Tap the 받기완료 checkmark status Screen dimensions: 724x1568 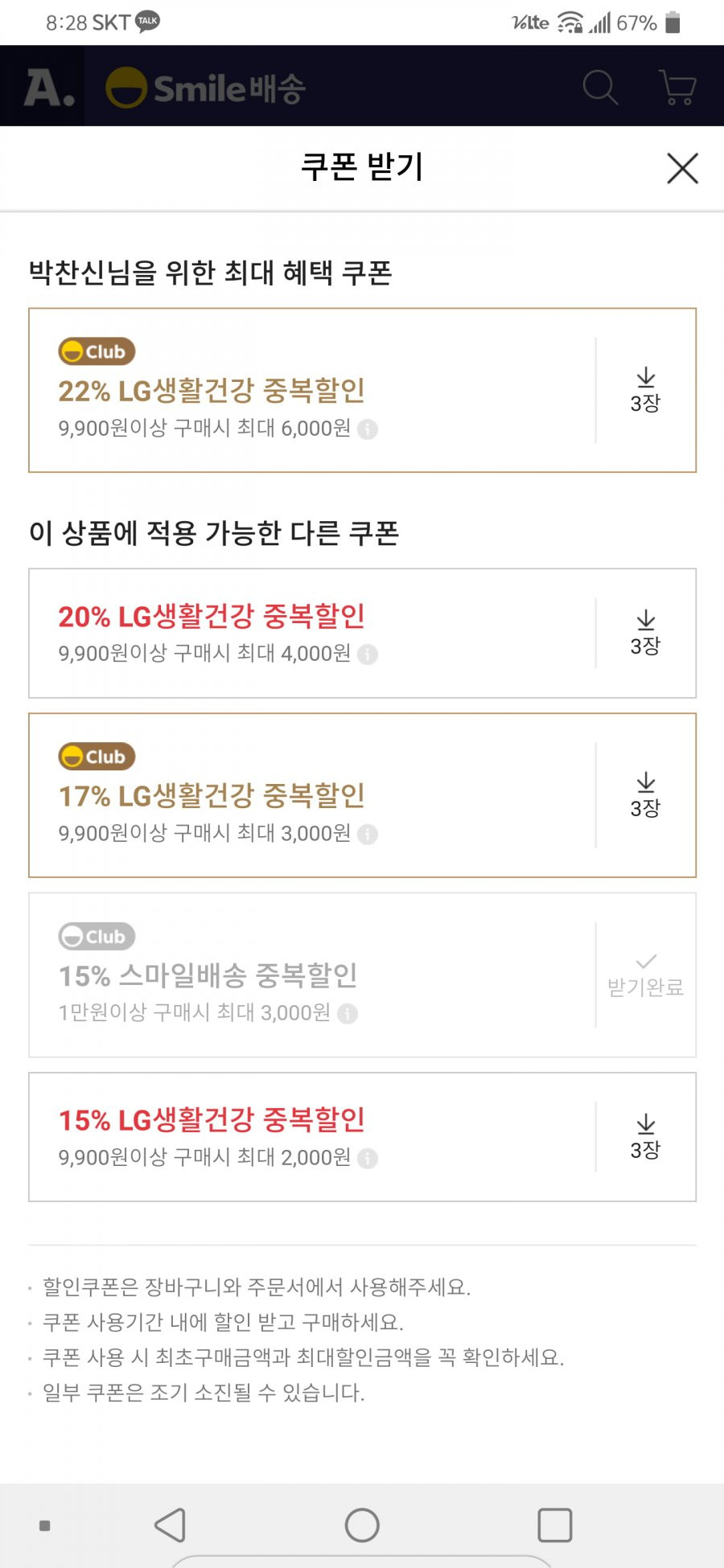(x=645, y=975)
